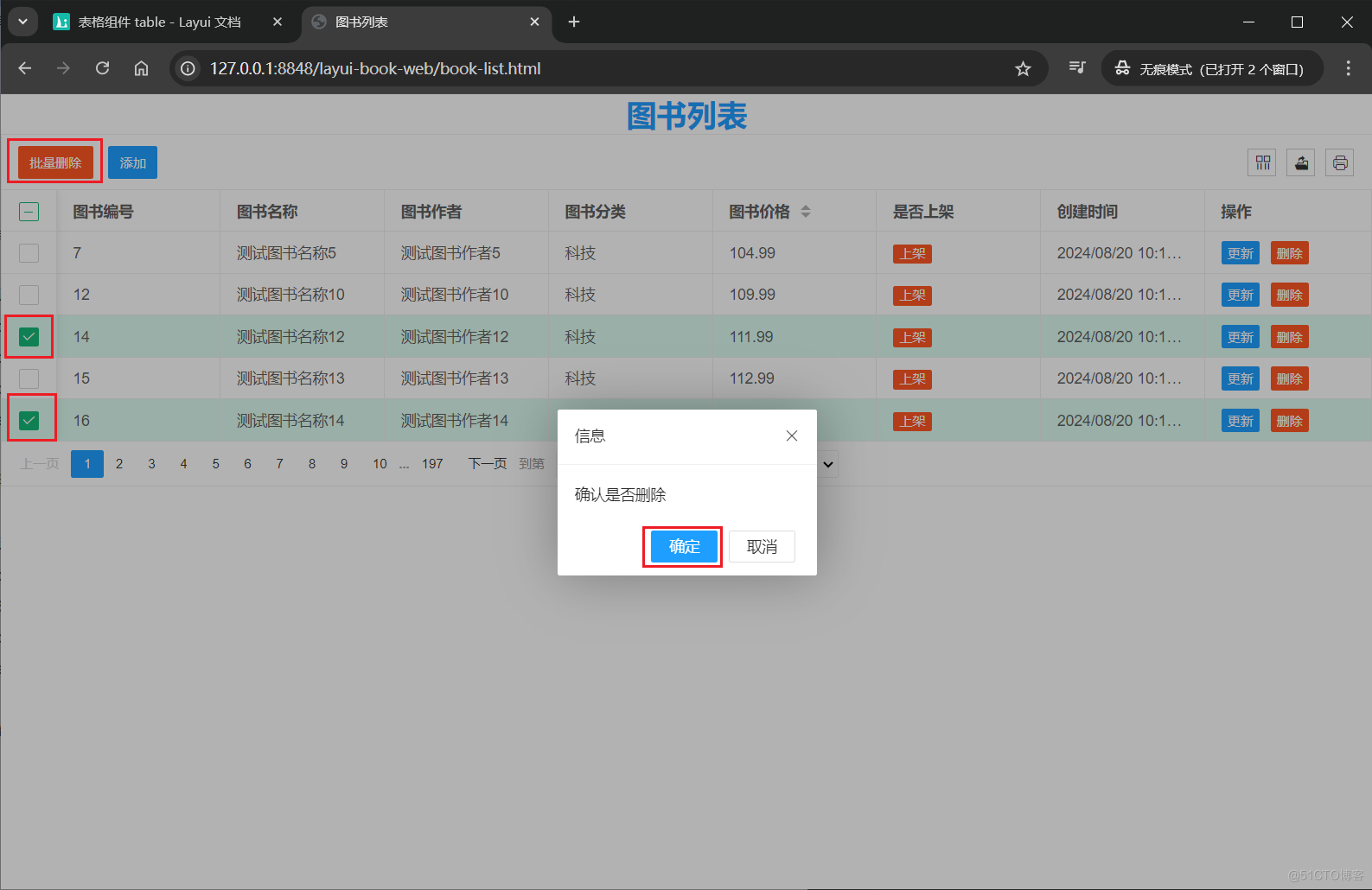Open browser home page icon
This screenshot has width=1372, height=890.
141,68
